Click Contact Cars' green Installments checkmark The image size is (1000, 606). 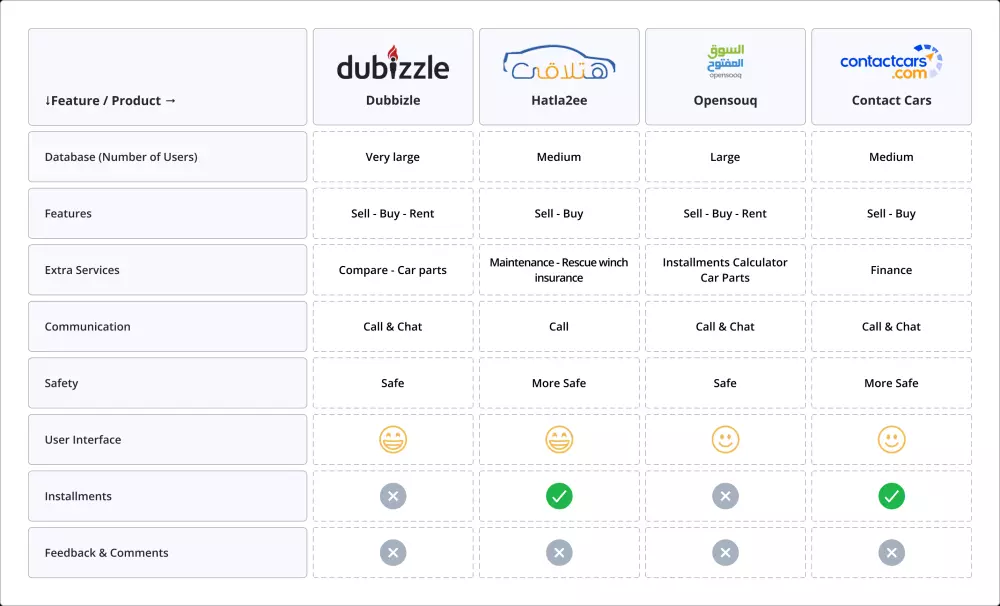pos(891,496)
